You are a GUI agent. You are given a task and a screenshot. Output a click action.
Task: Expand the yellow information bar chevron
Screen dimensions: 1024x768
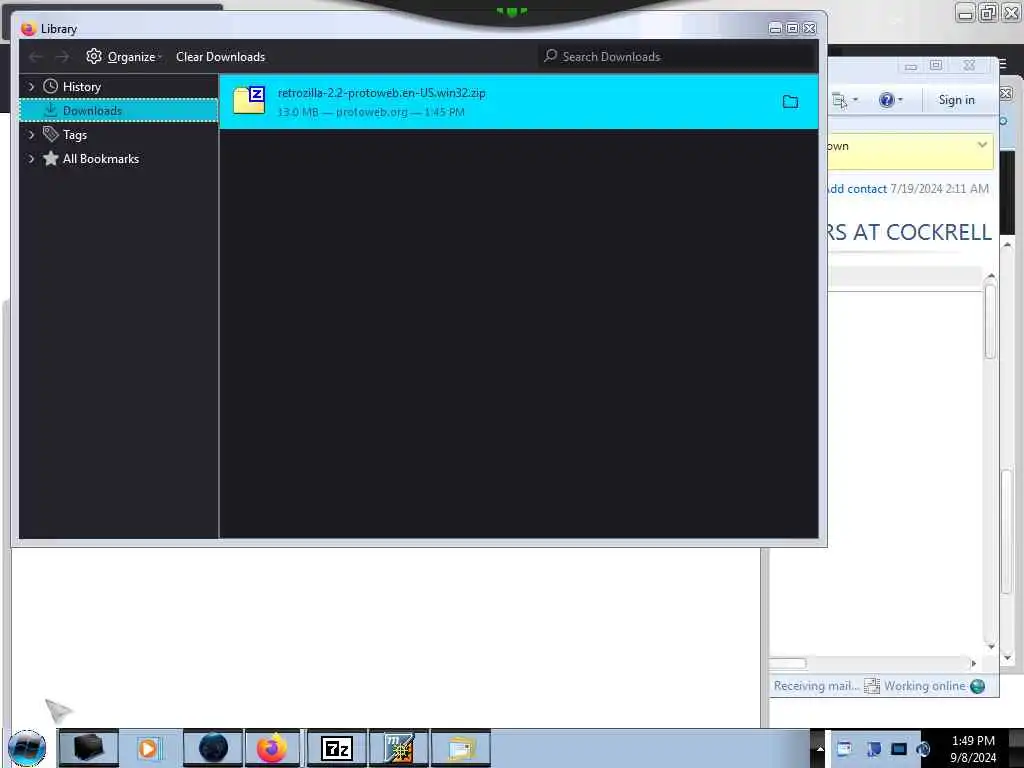coord(982,145)
